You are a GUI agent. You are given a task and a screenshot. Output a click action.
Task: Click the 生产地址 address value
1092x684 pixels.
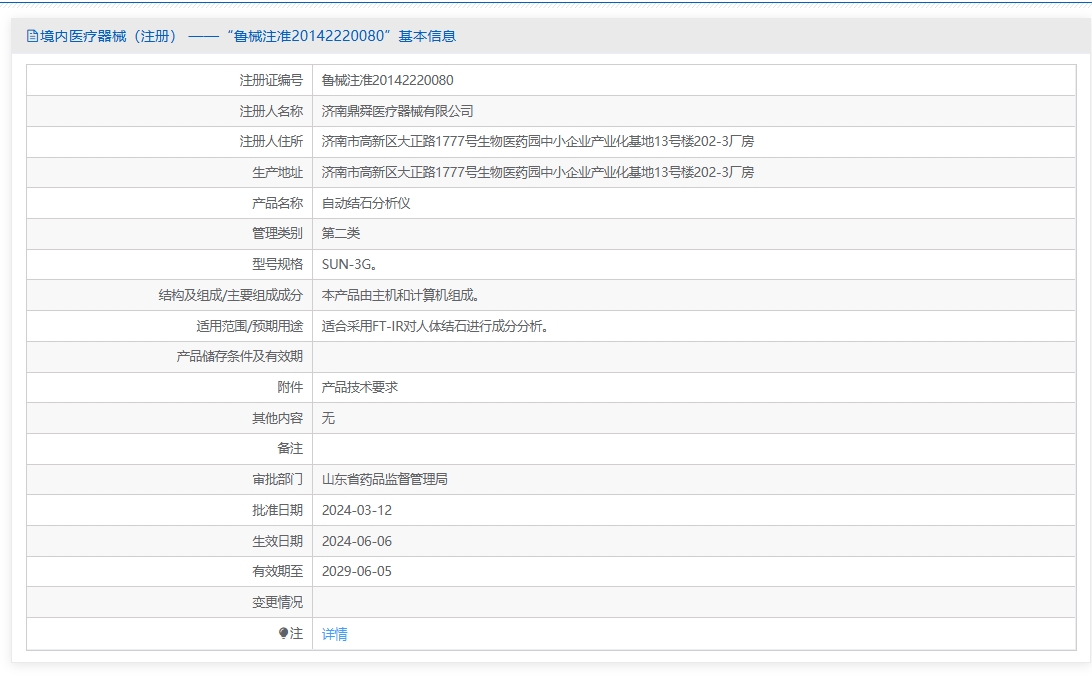(538, 172)
